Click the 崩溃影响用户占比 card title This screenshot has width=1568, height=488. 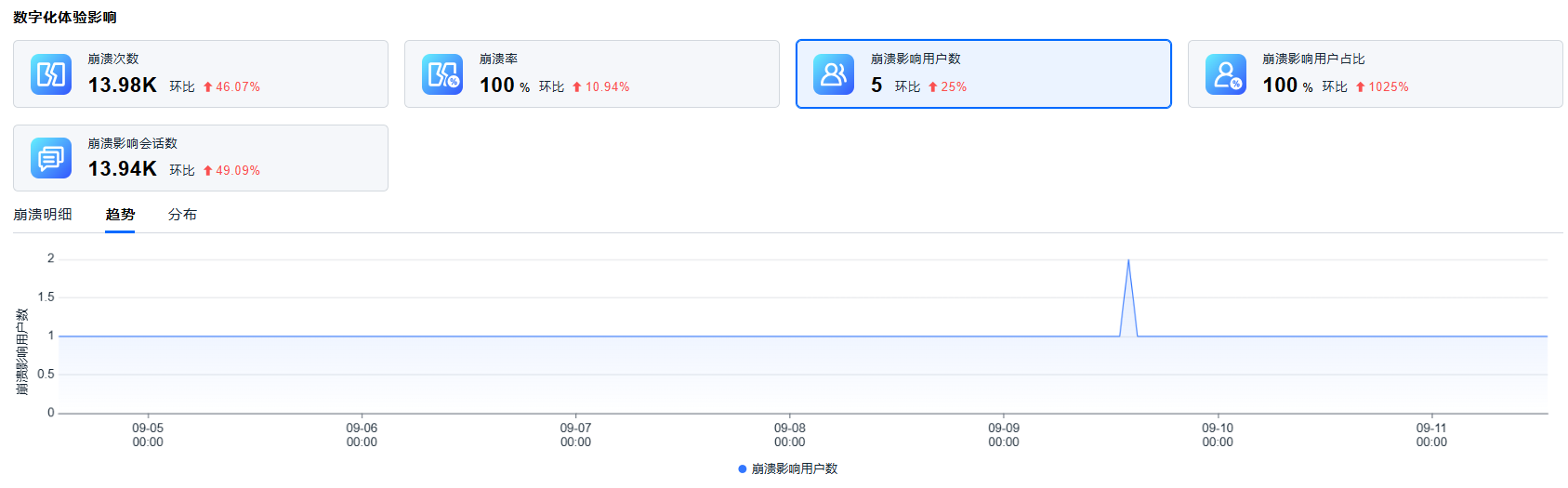1313,59
